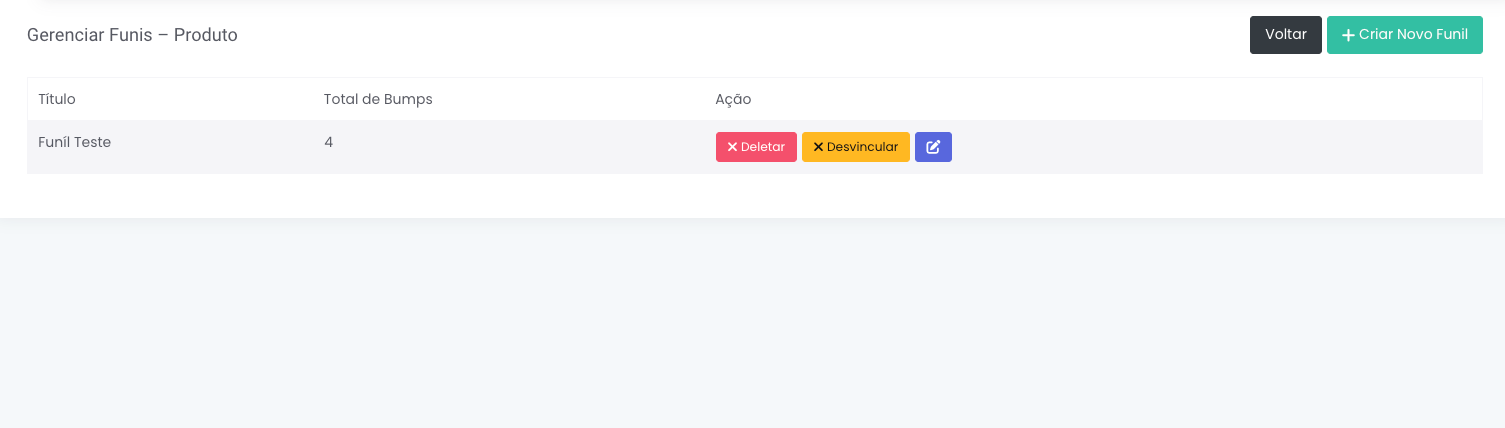The image size is (1505, 428).
Task: Click the edit pencil icon for Funil Teste
Action: pos(933,147)
